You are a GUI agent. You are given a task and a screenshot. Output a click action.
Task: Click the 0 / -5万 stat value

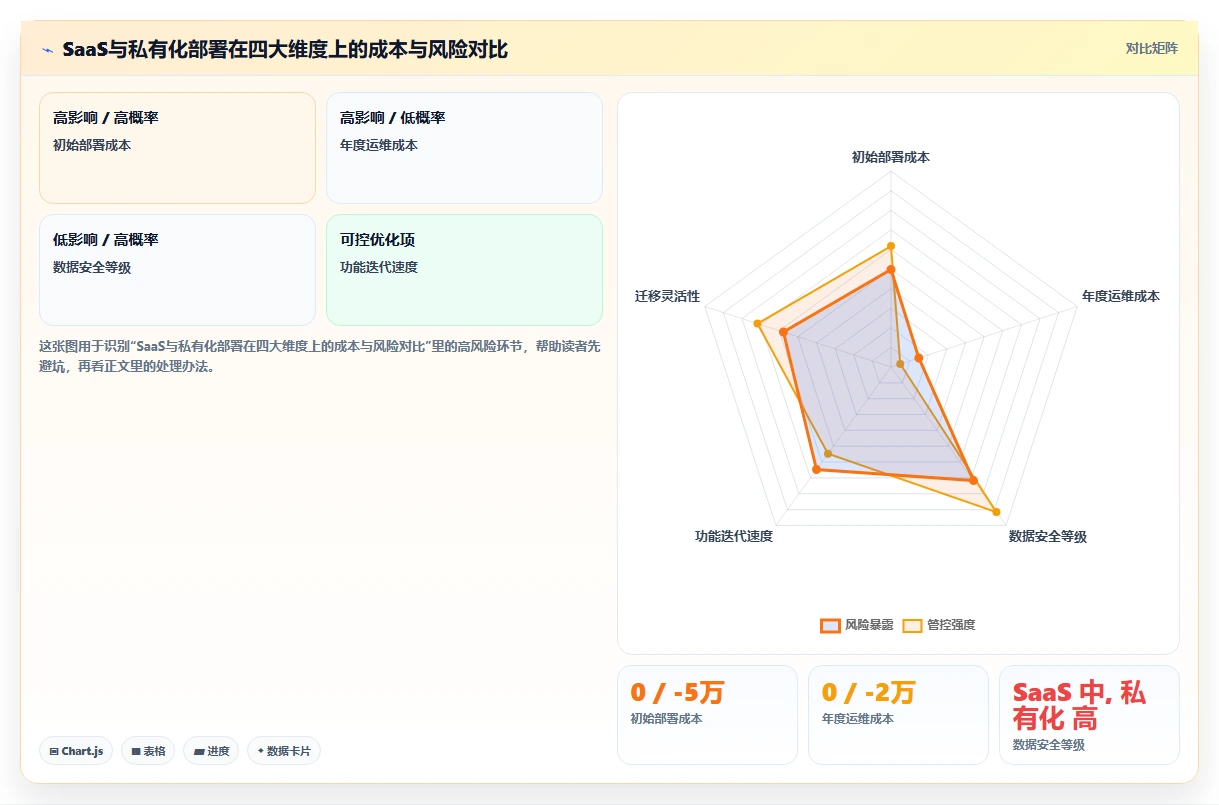pos(677,692)
